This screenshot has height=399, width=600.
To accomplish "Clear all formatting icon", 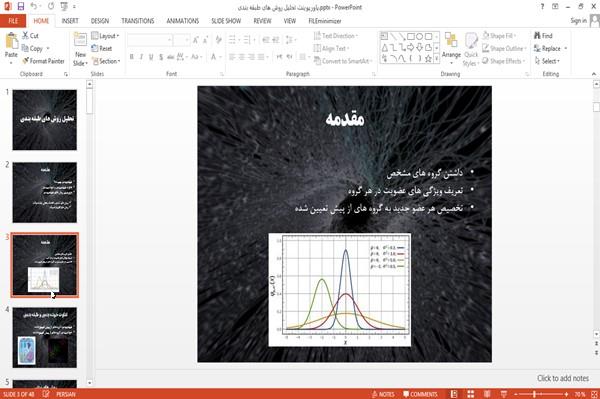I will (218, 39).
